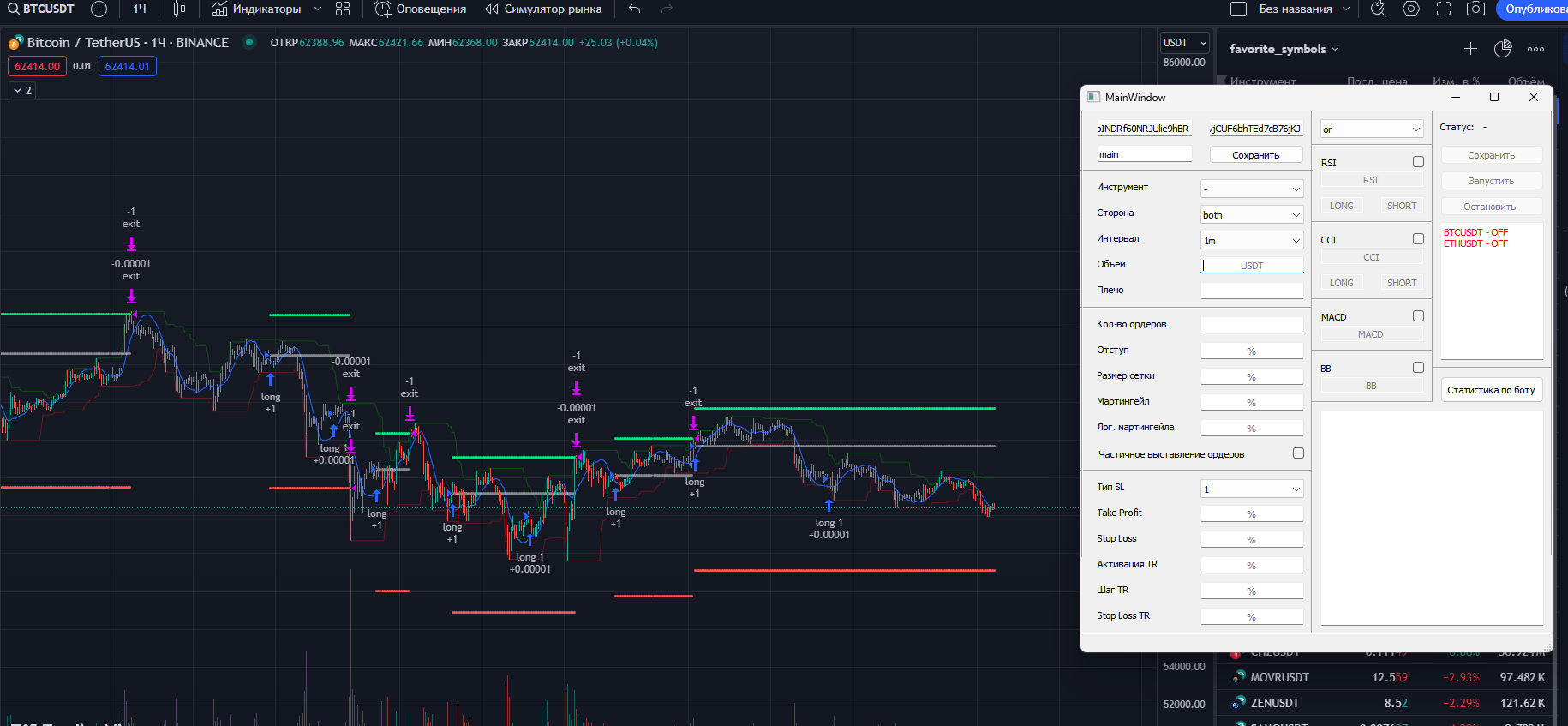Change the candlestick chart type

(179, 9)
